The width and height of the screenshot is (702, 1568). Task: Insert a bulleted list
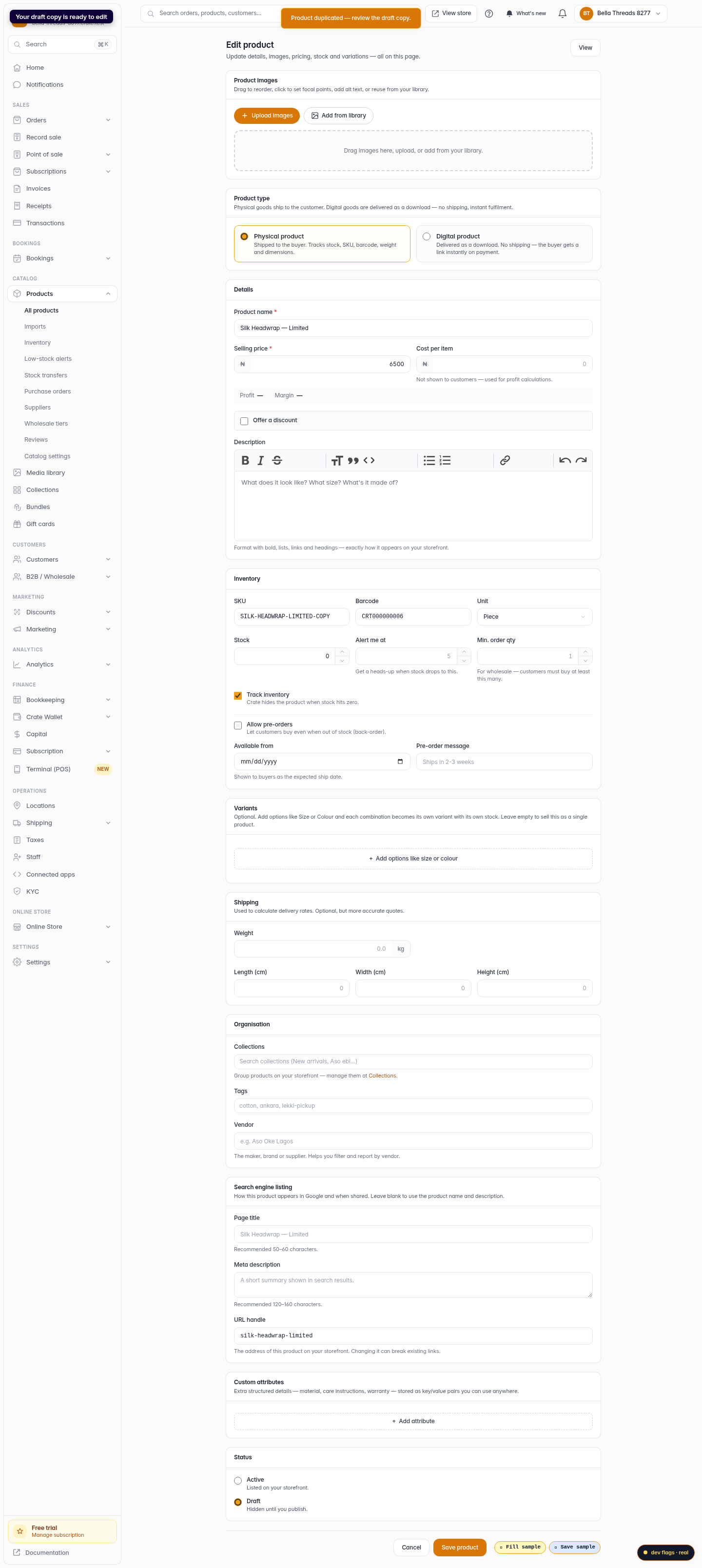[x=429, y=460]
